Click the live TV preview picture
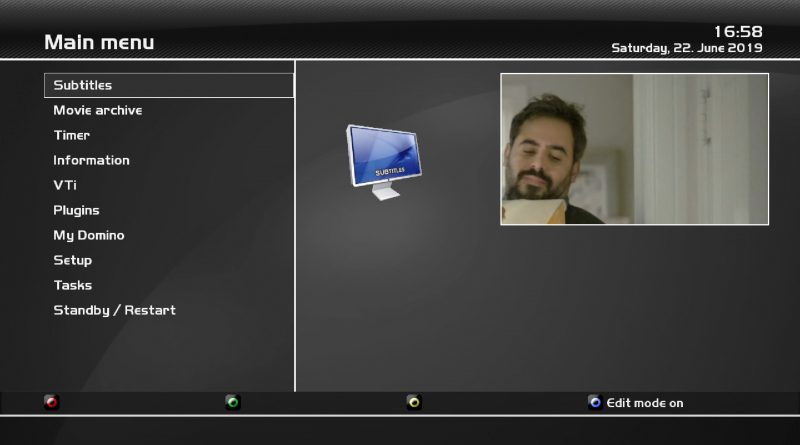Viewport: 800px width, 445px height. (635, 149)
